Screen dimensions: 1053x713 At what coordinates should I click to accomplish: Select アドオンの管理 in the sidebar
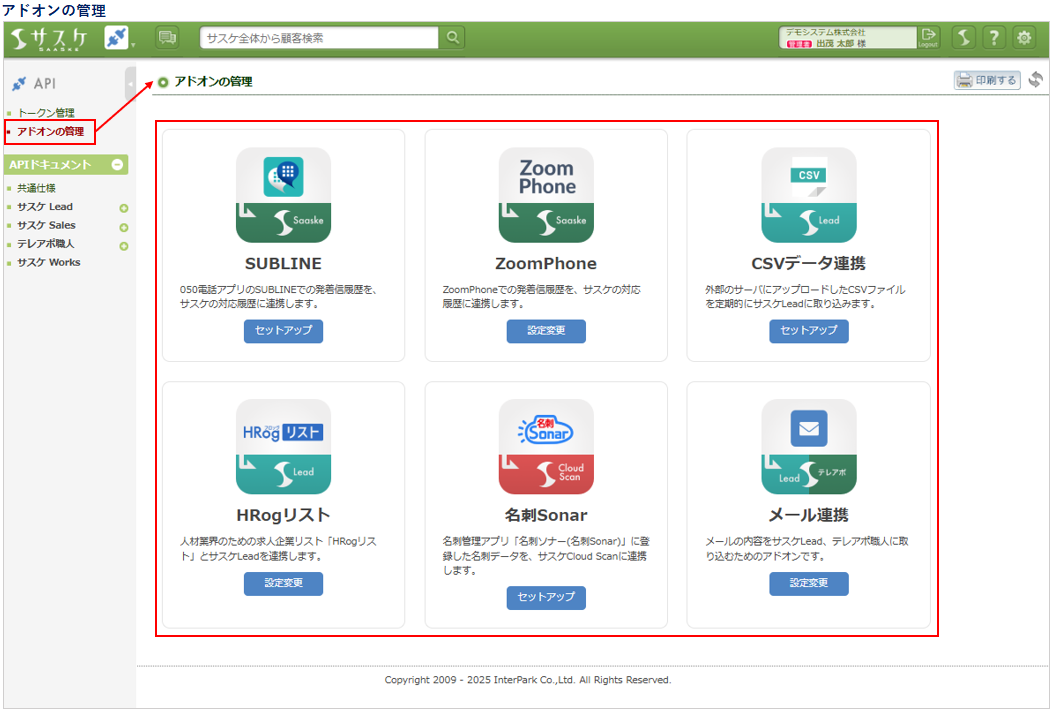pyautogui.click(x=50, y=132)
